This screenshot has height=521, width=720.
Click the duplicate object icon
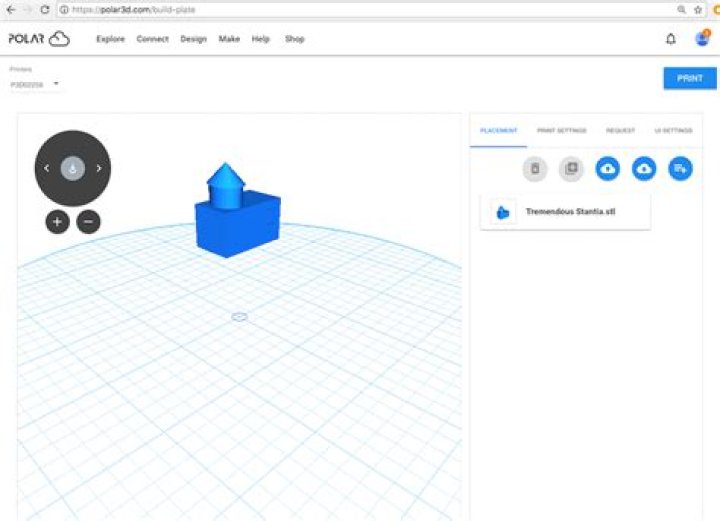571,169
